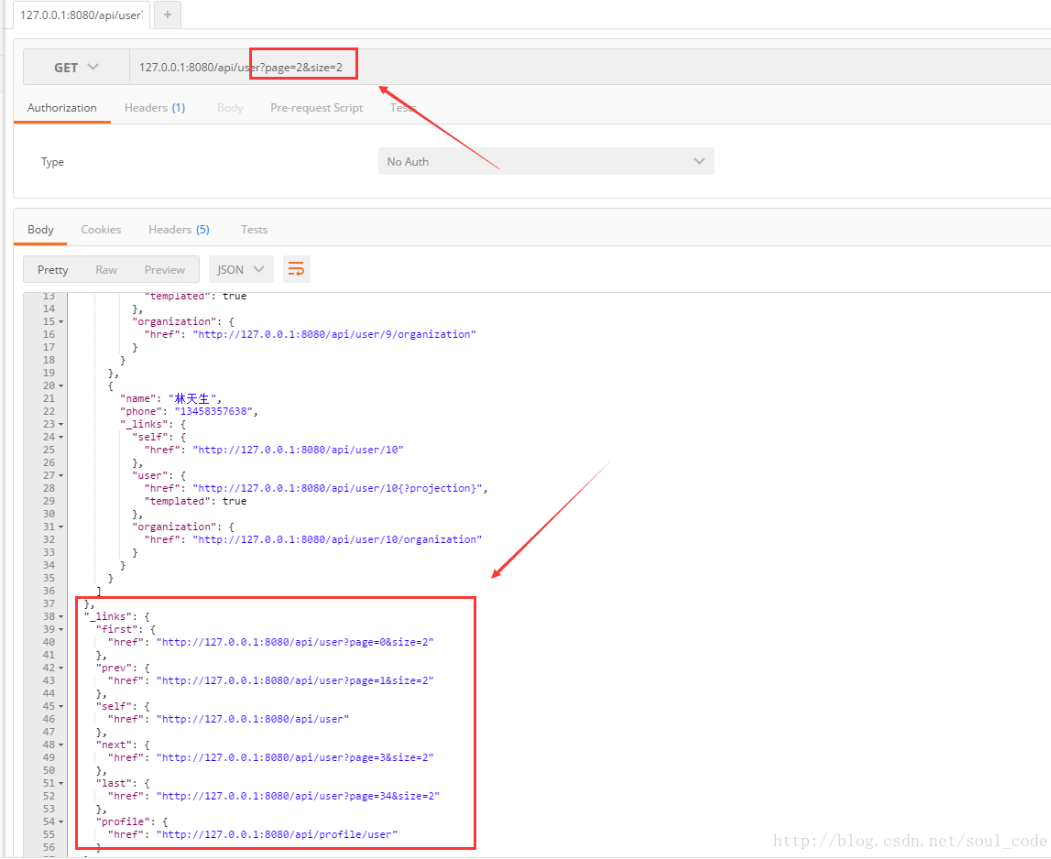Open the JSON response format dropdown

(x=240, y=268)
